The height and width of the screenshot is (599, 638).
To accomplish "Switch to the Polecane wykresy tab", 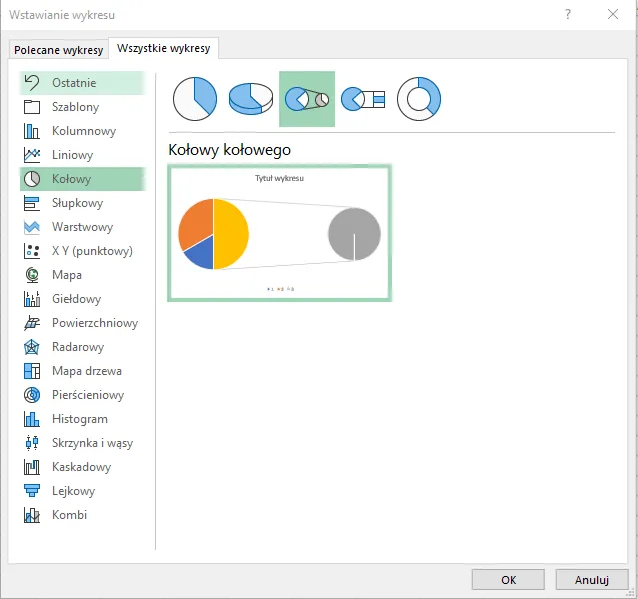I will [58, 50].
